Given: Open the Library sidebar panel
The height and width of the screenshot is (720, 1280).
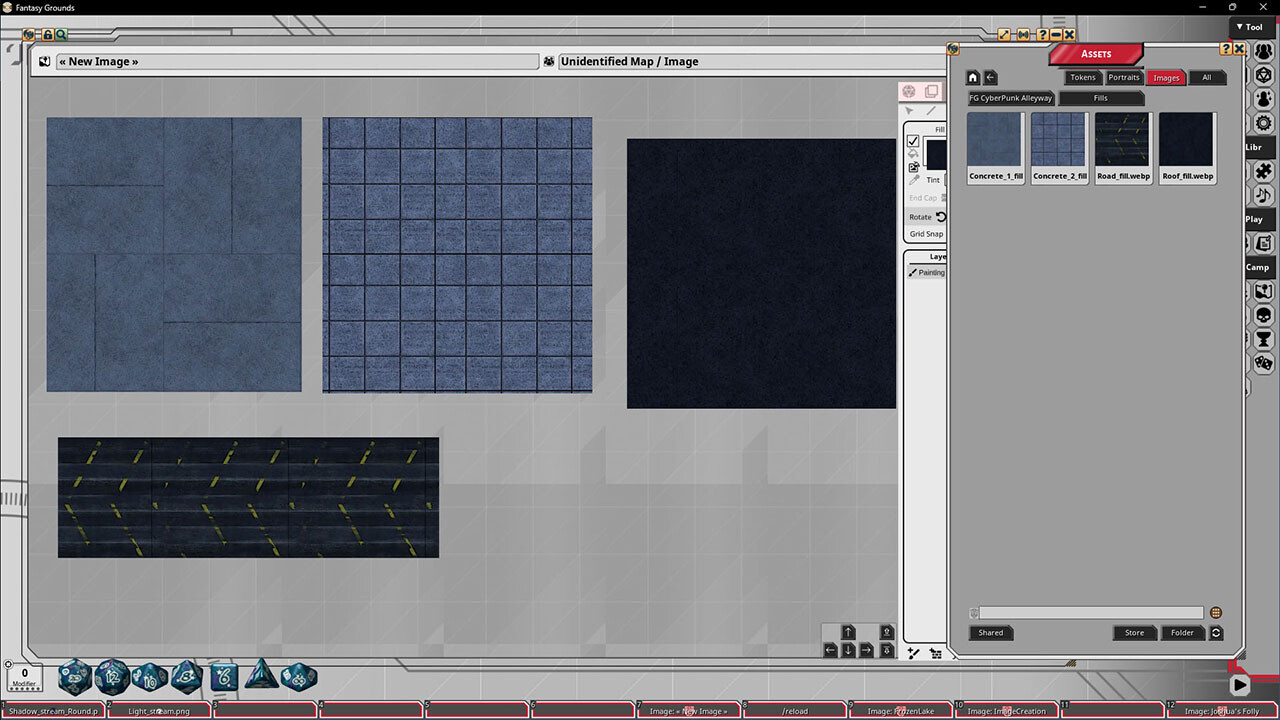Looking at the screenshot, I should (x=1257, y=147).
